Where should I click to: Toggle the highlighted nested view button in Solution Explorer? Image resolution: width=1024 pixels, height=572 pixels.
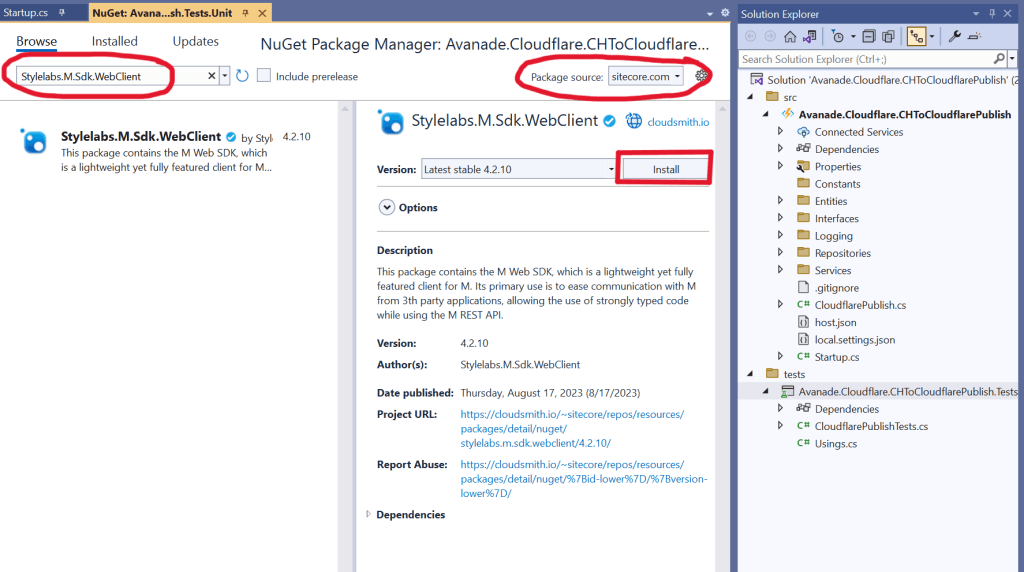(916, 36)
